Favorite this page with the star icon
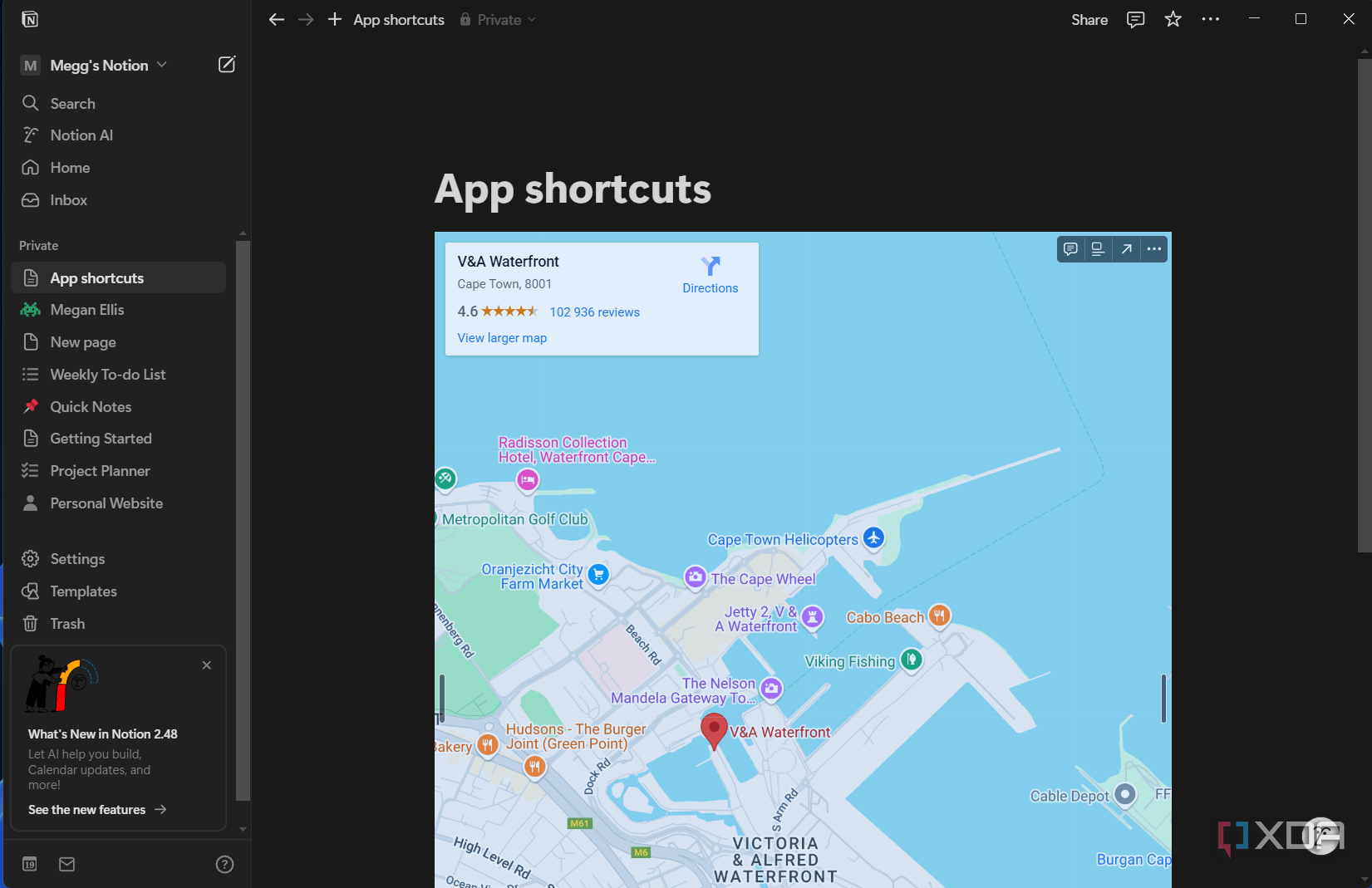 pyautogui.click(x=1173, y=19)
